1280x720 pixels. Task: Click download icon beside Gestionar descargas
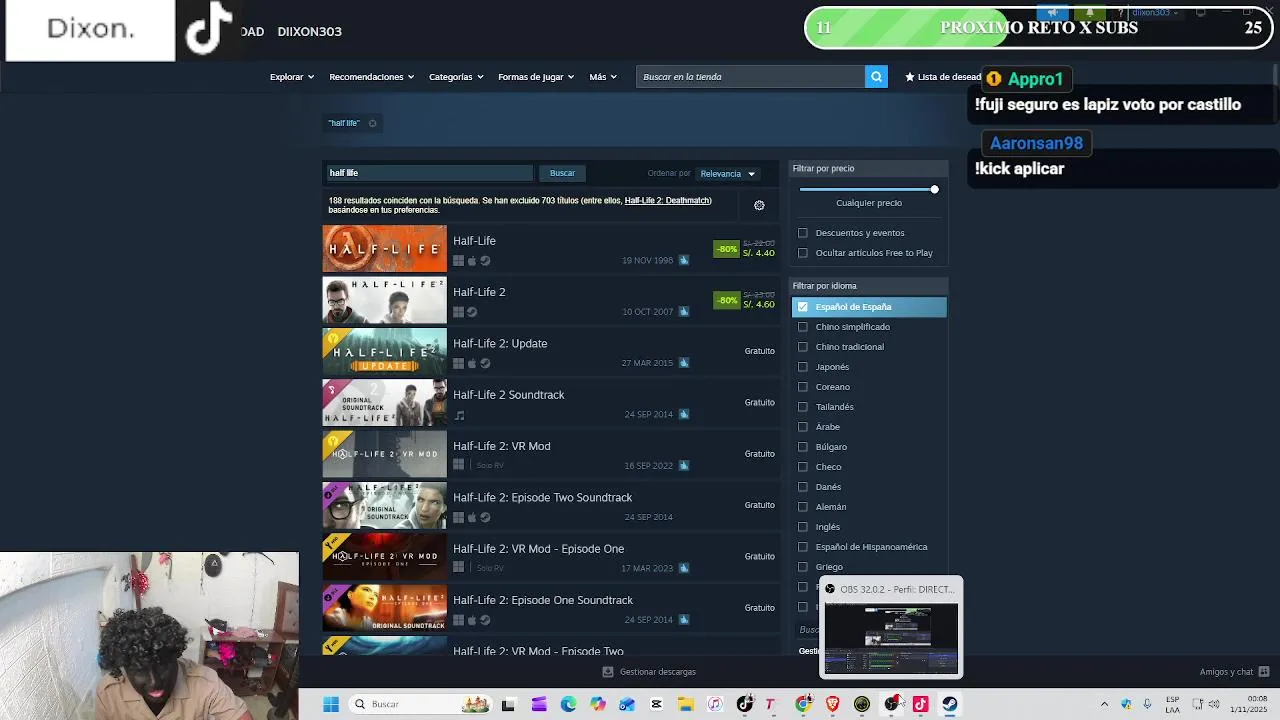pyautogui.click(x=608, y=672)
